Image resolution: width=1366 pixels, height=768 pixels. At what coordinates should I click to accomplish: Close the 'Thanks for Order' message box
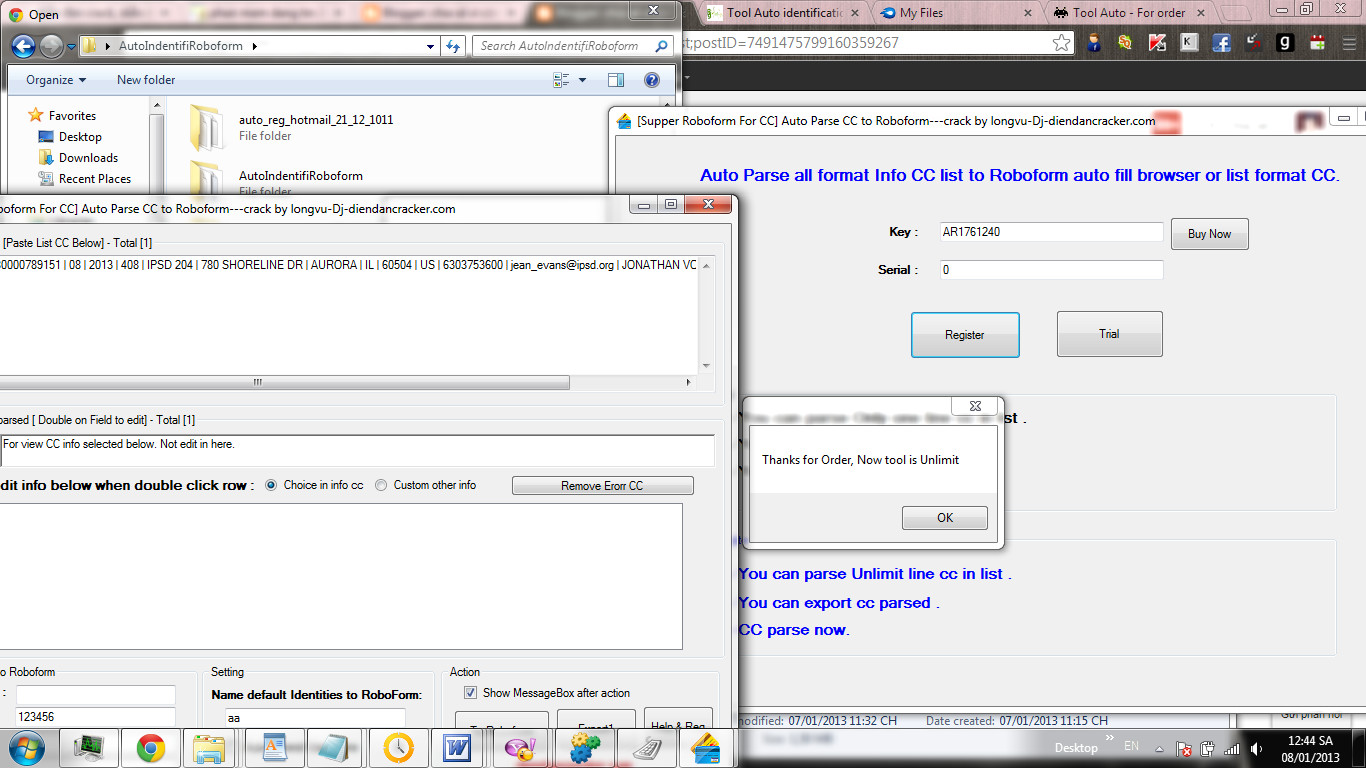[975, 406]
